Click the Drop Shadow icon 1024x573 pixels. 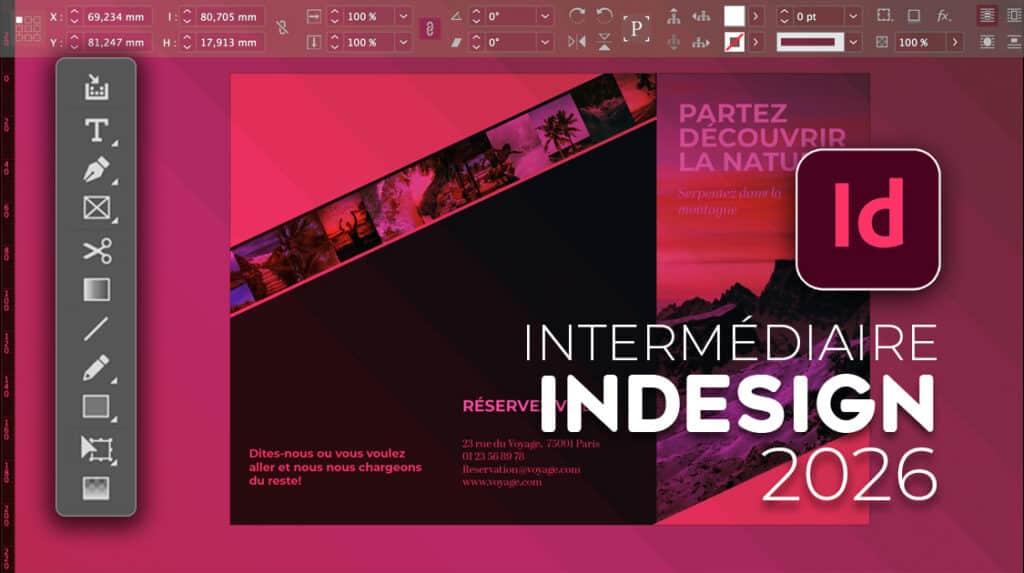point(914,16)
